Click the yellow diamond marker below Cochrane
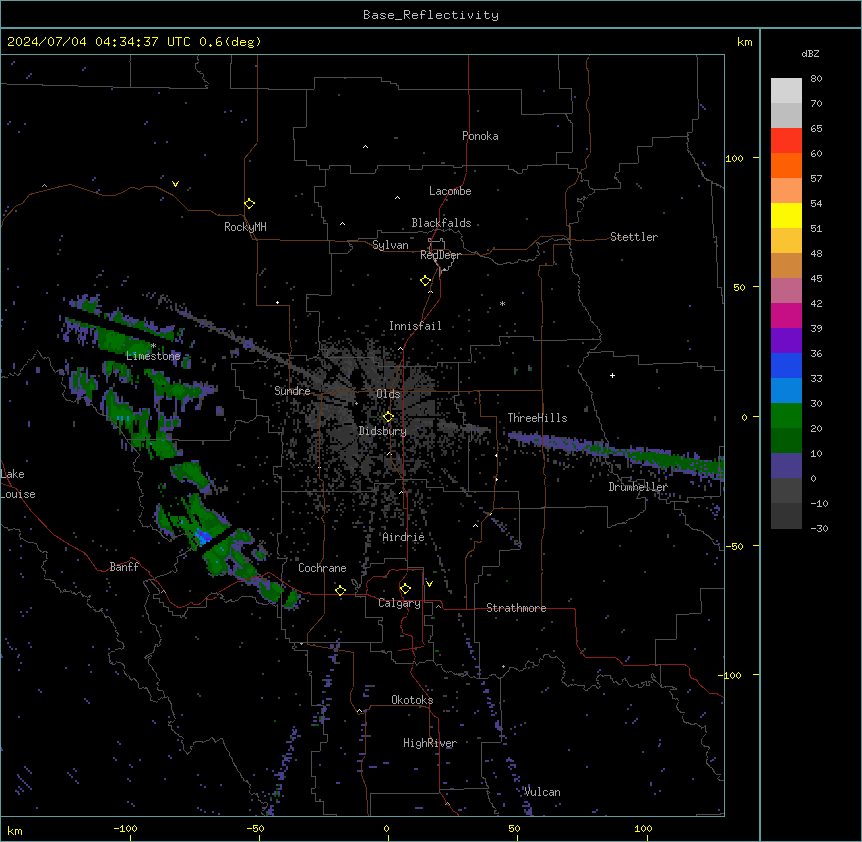 (340, 590)
